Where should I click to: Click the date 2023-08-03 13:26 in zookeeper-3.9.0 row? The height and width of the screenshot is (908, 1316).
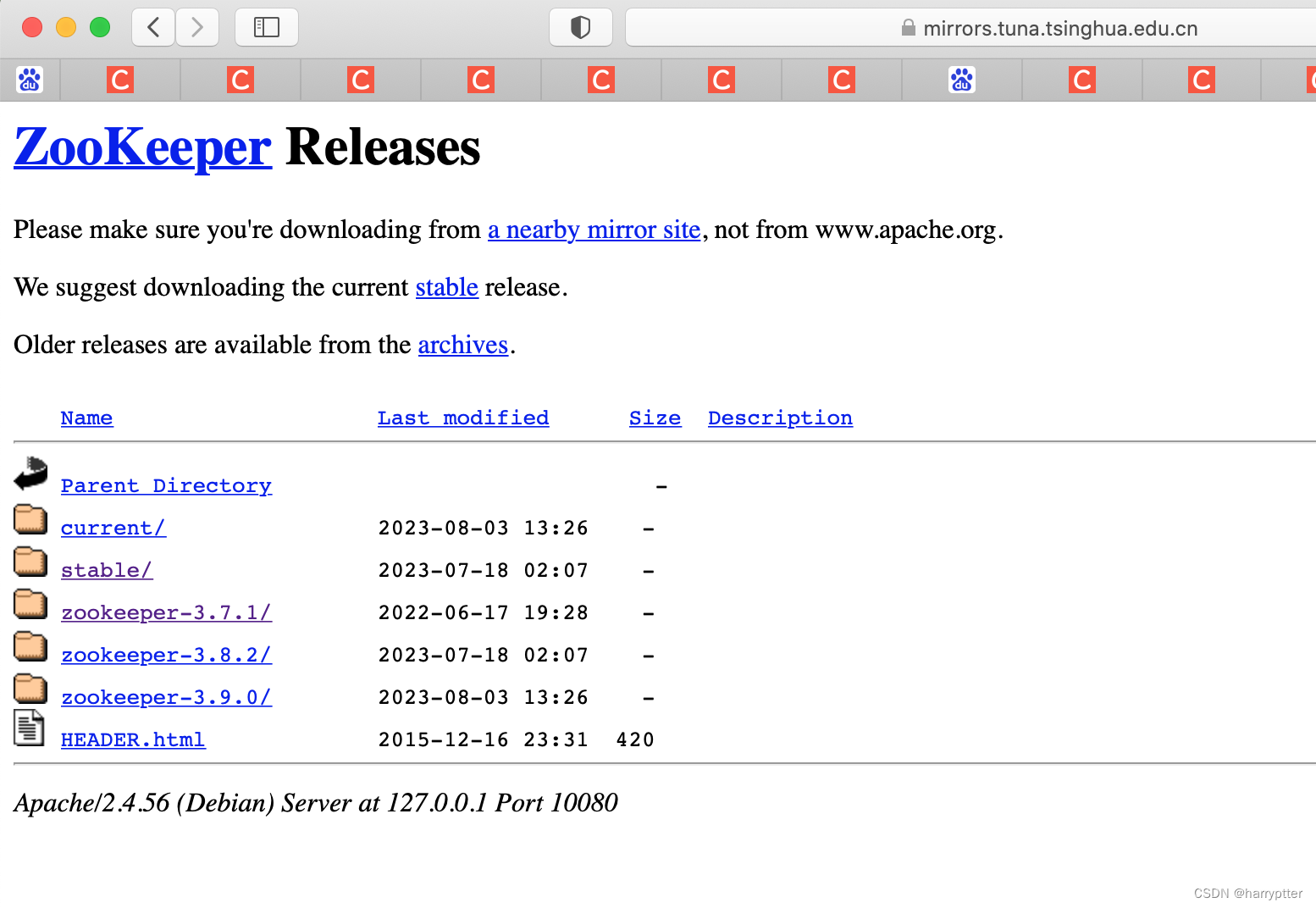pyautogui.click(x=484, y=697)
